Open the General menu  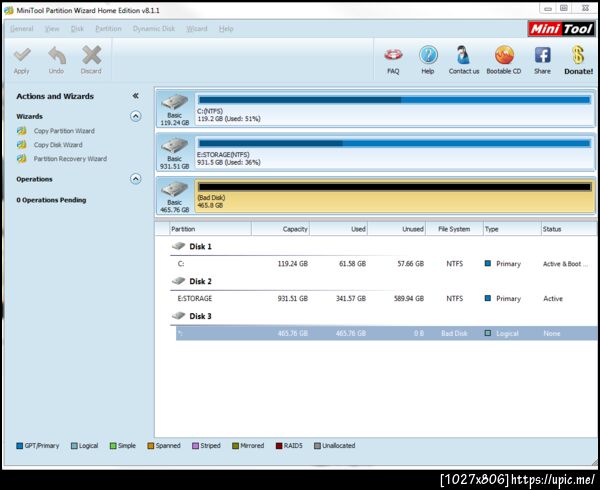(22, 29)
